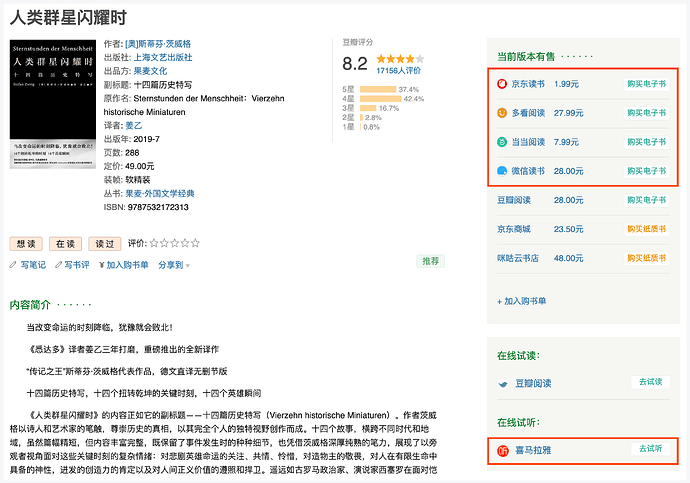690x483 pixels.
Task: Click the 内容简介 section heading
Action: [30, 304]
